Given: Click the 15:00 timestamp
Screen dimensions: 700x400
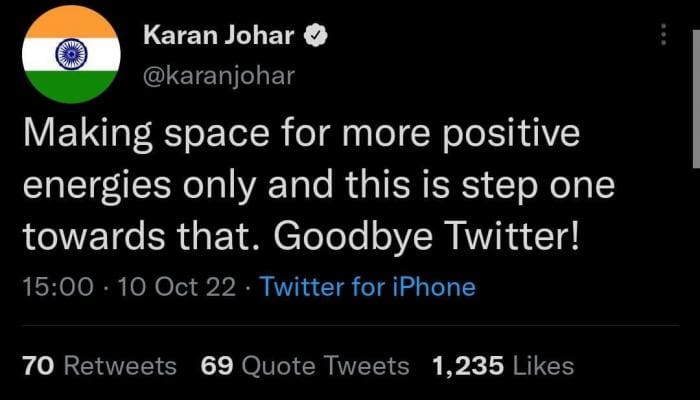Looking at the screenshot, I should [x=58, y=289].
